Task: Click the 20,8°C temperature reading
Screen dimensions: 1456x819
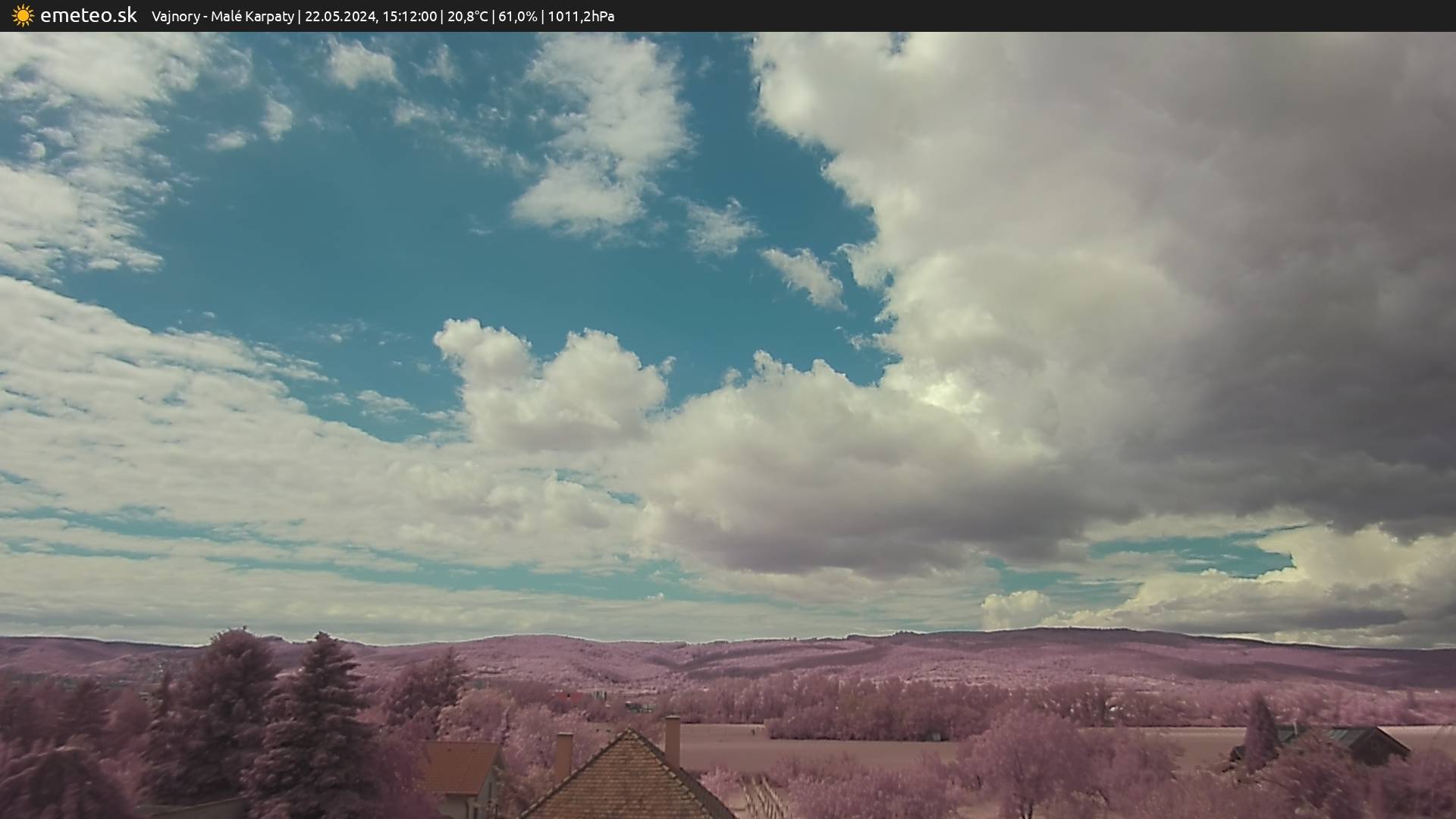Action: click(467, 17)
